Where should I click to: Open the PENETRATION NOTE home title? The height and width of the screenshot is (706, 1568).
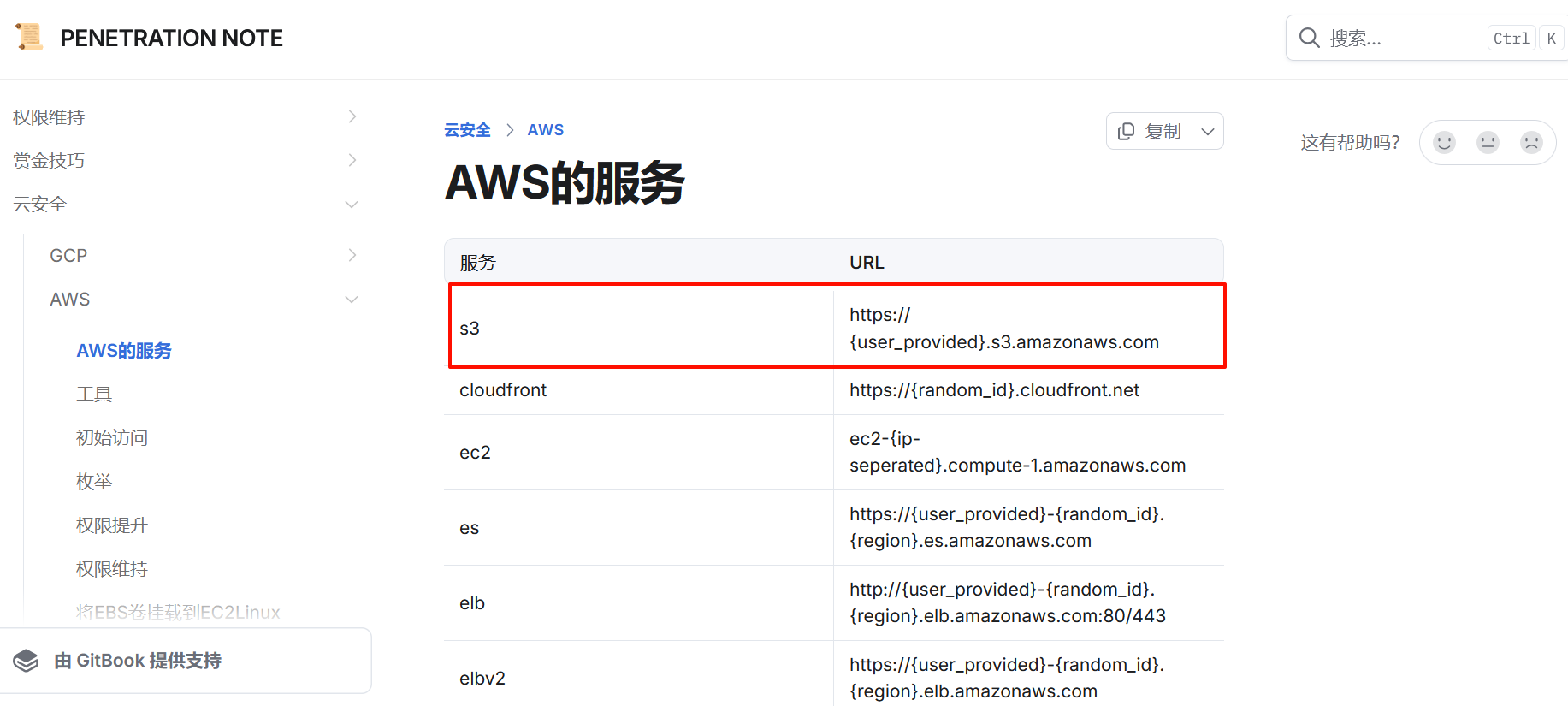tap(171, 39)
